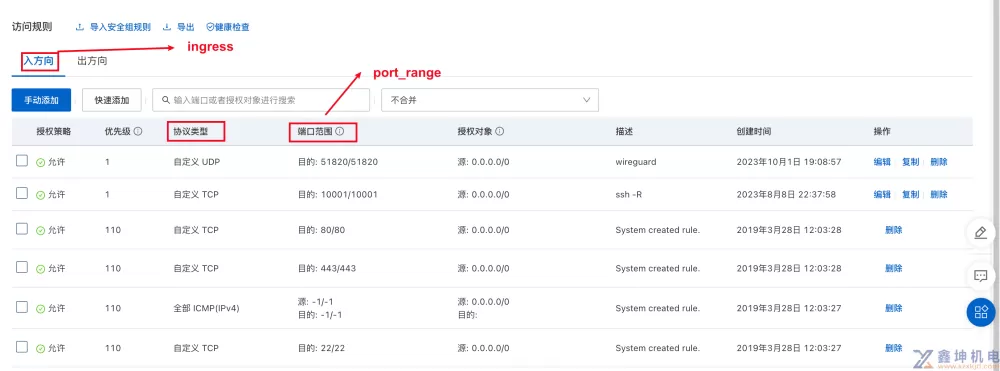Click the 全部 ICMP(IPv4) protocol cell

pos(207,308)
